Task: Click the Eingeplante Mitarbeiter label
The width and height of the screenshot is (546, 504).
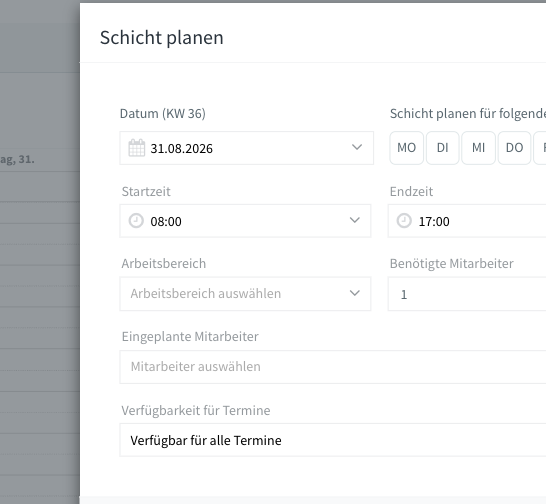Action: pyautogui.click(x=190, y=337)
